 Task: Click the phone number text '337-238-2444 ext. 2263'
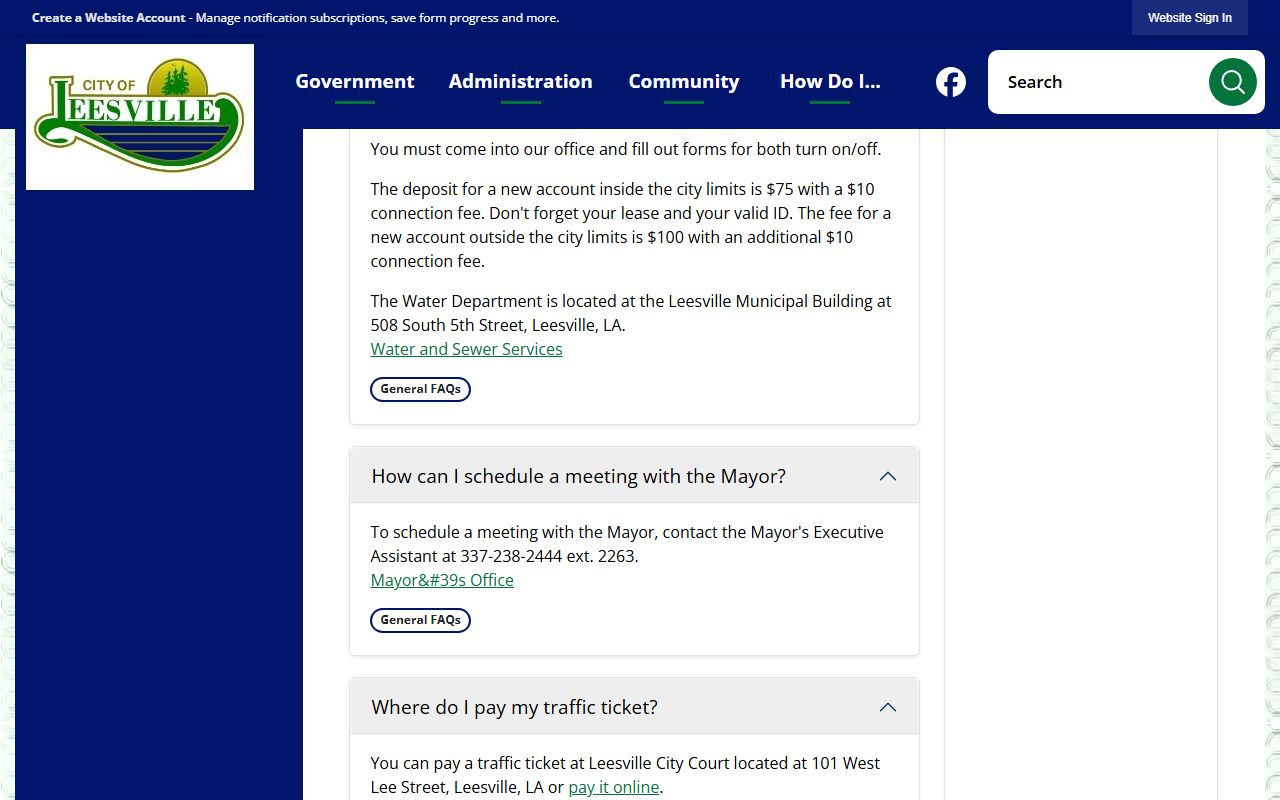click(549, 556)
